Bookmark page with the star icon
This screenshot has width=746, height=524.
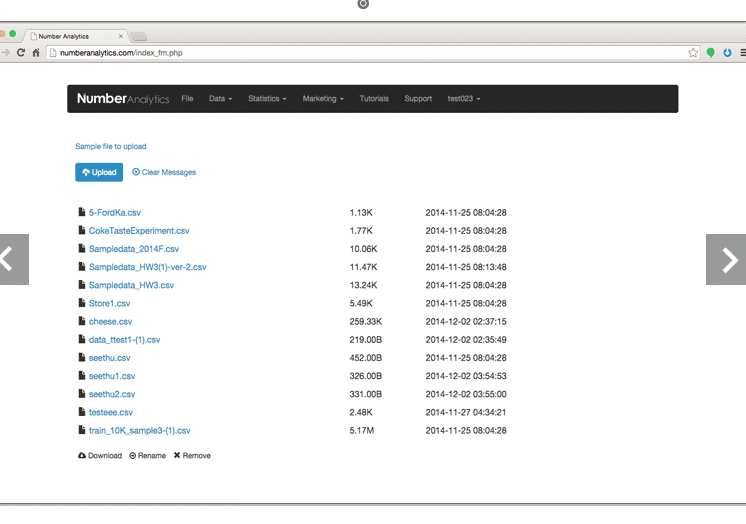(693, 52)
